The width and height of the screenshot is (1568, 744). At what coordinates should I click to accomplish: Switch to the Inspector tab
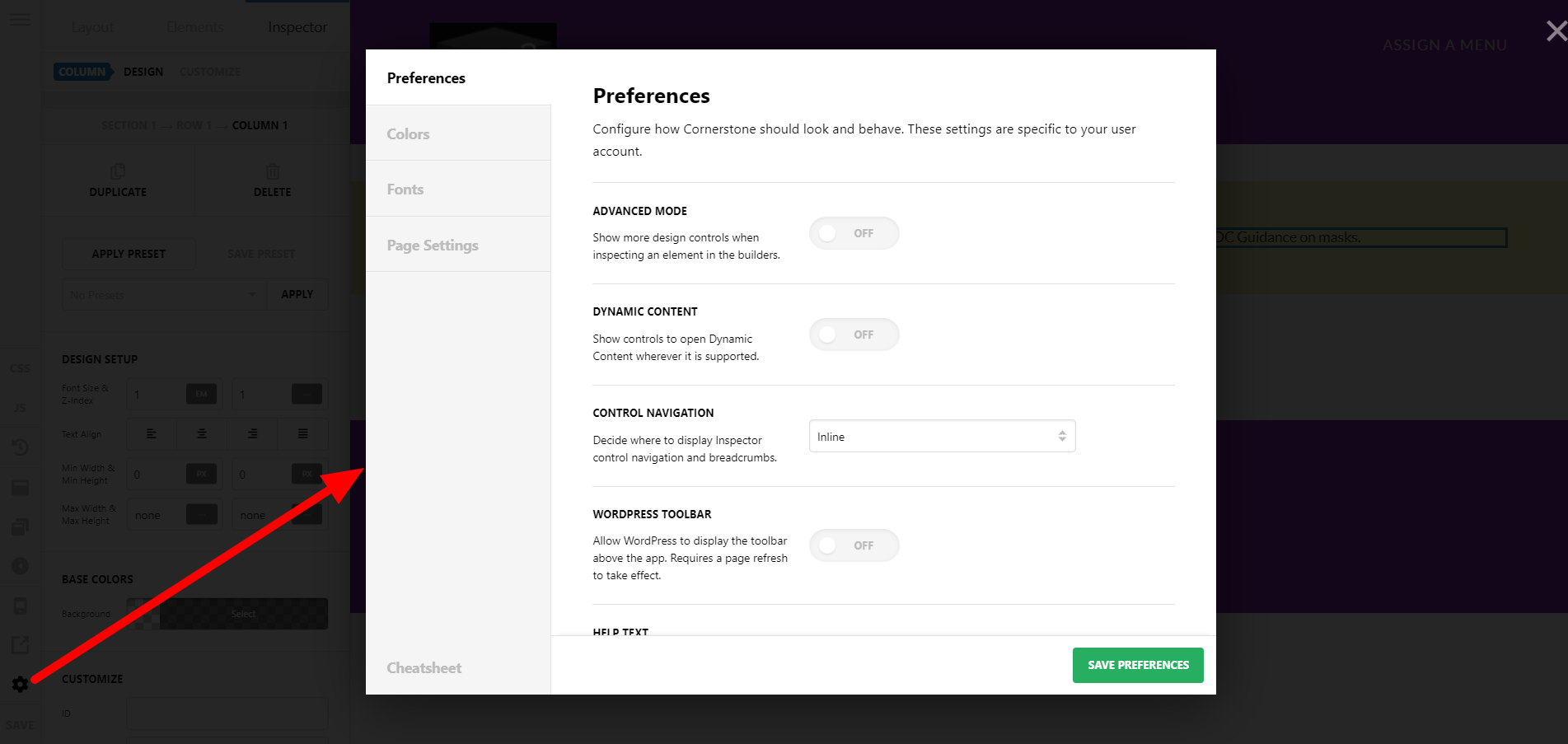pos(297,27)
